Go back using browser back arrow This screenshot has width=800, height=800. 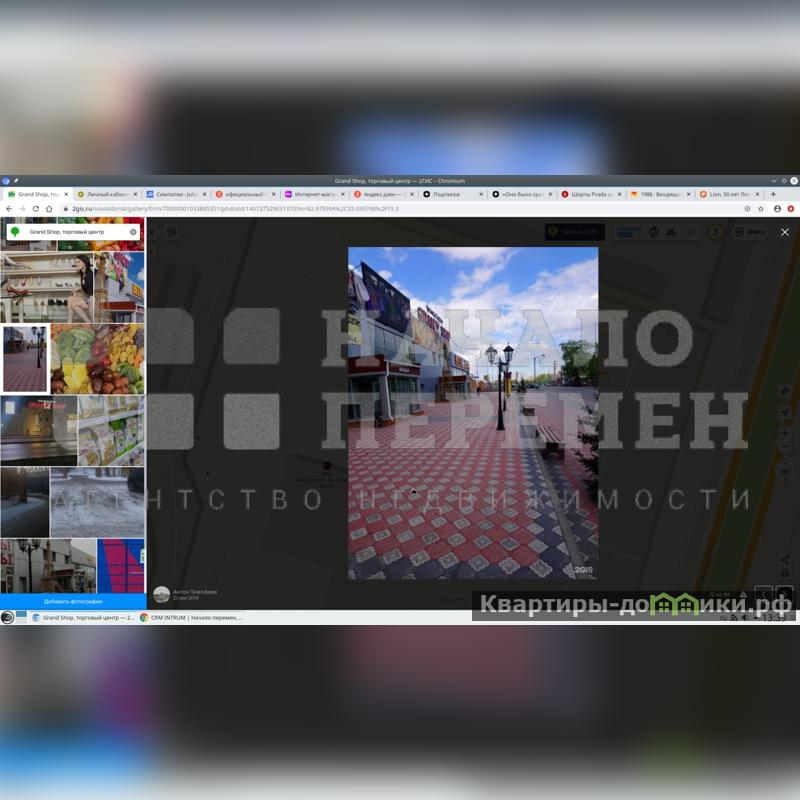(x=9, y=208)
